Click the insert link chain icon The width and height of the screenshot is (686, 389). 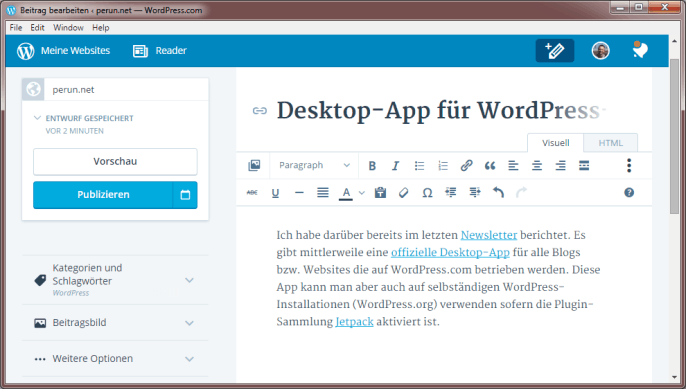466,165
